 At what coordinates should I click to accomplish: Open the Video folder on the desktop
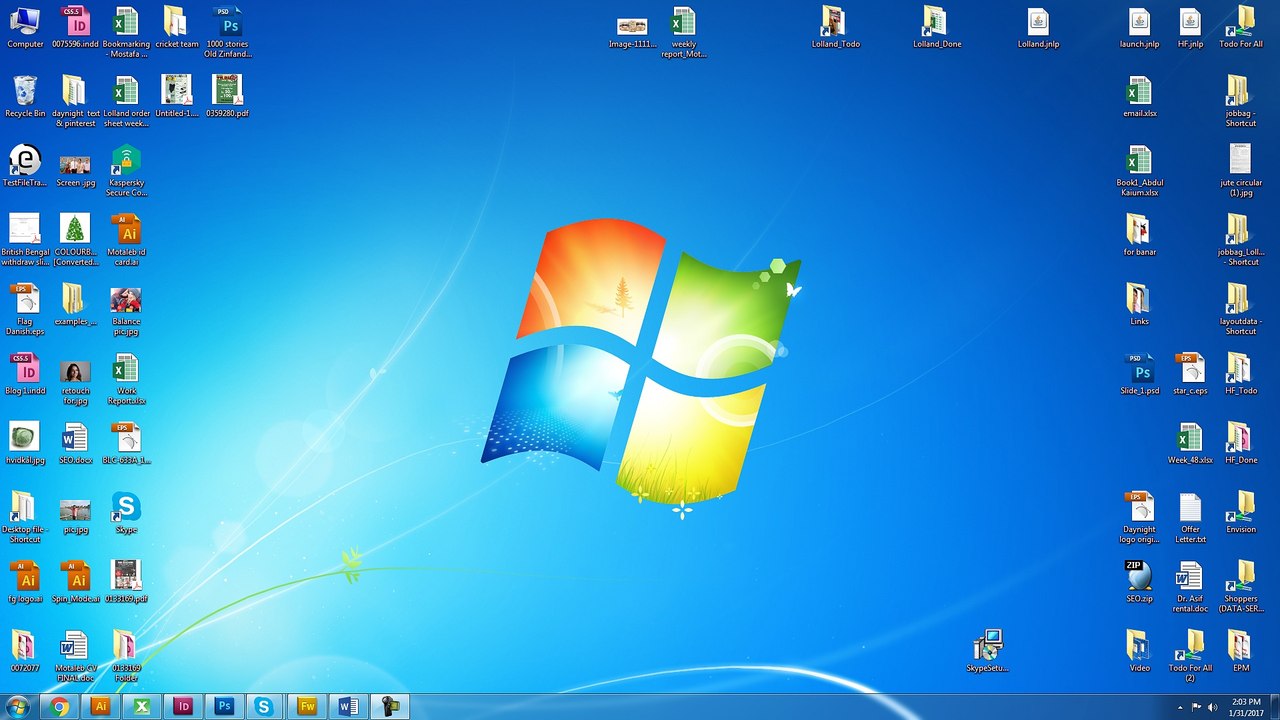pyautogui.click(x=1139, y=650)
